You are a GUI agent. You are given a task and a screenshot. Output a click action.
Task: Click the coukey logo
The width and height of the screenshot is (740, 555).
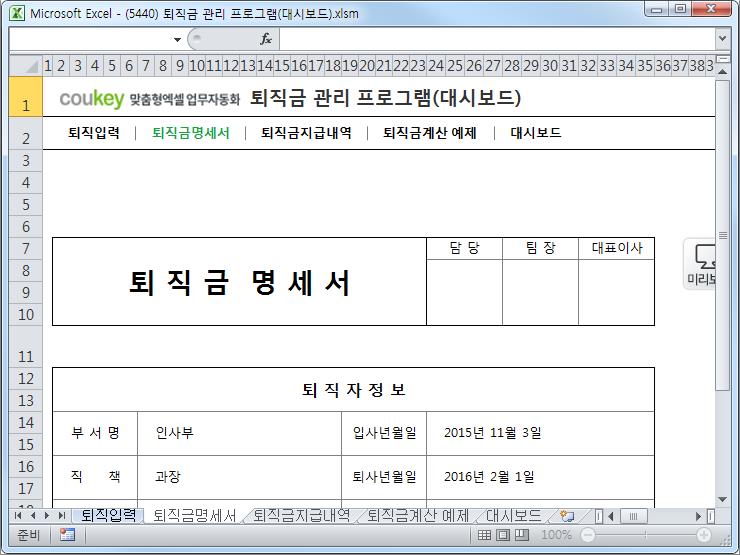pos(92,99)
